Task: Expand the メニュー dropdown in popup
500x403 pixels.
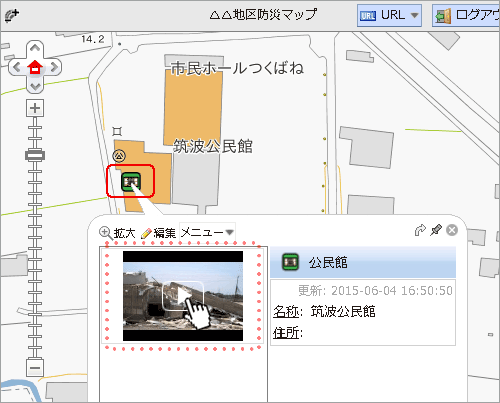Action: [x=207, y=232]
